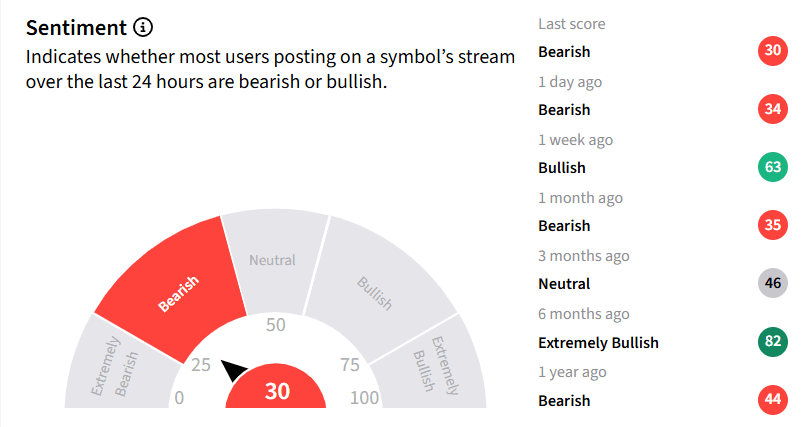The width and height of the screenshot is (810, 427).
Task: Click the red 35 badge from 1 month ago
Action: 773,225
